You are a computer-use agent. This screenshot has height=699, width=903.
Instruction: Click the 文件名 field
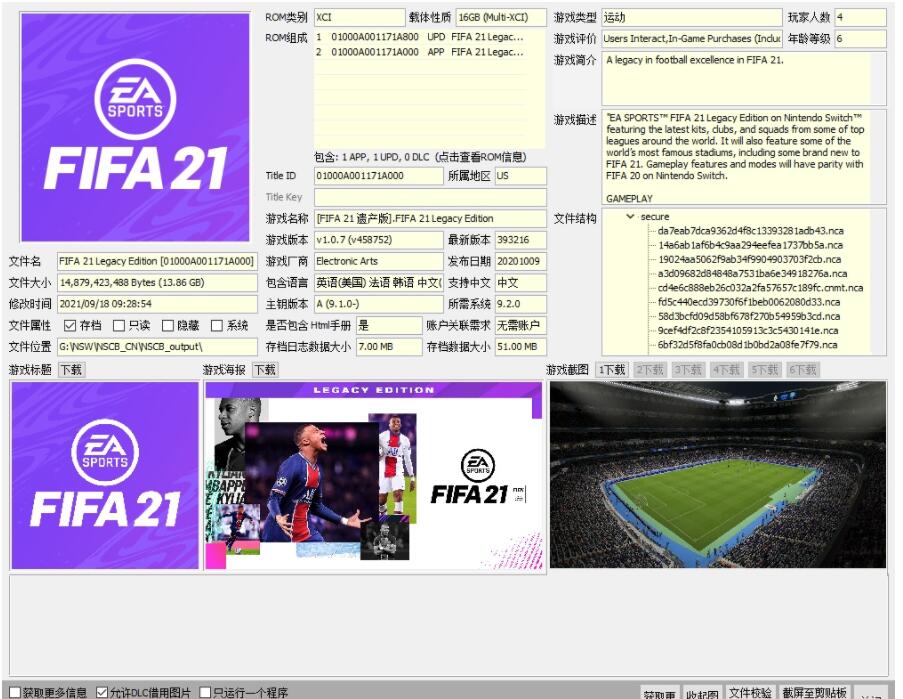tap(157, 261)
